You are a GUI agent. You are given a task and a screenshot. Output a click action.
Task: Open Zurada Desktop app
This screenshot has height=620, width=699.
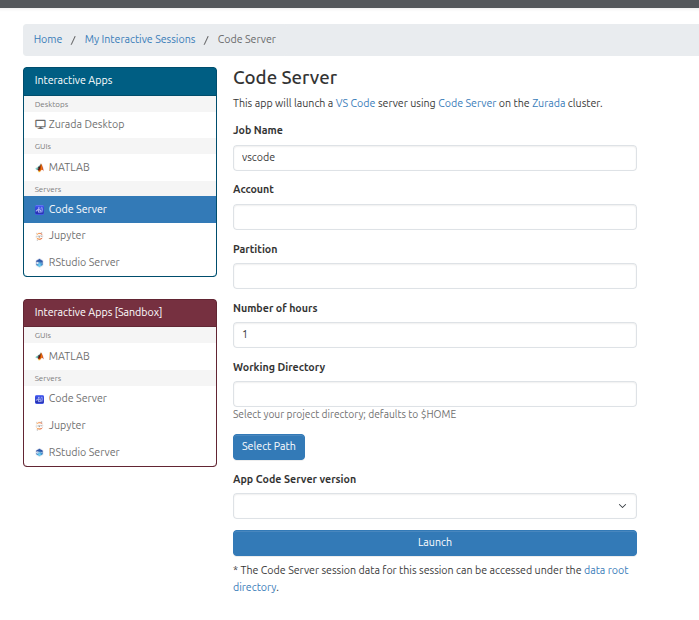pos(120,124)
